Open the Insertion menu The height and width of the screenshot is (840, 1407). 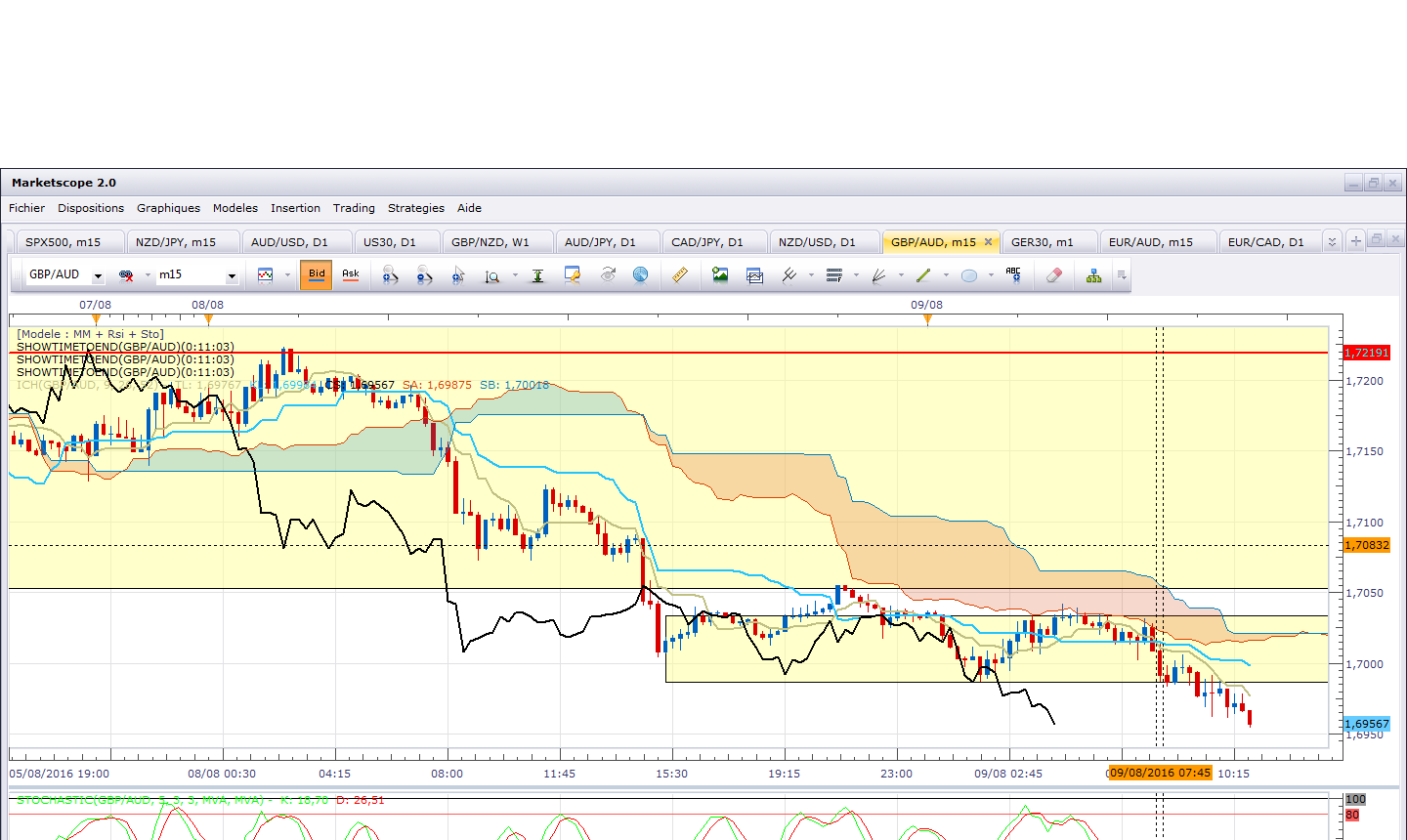295,208
